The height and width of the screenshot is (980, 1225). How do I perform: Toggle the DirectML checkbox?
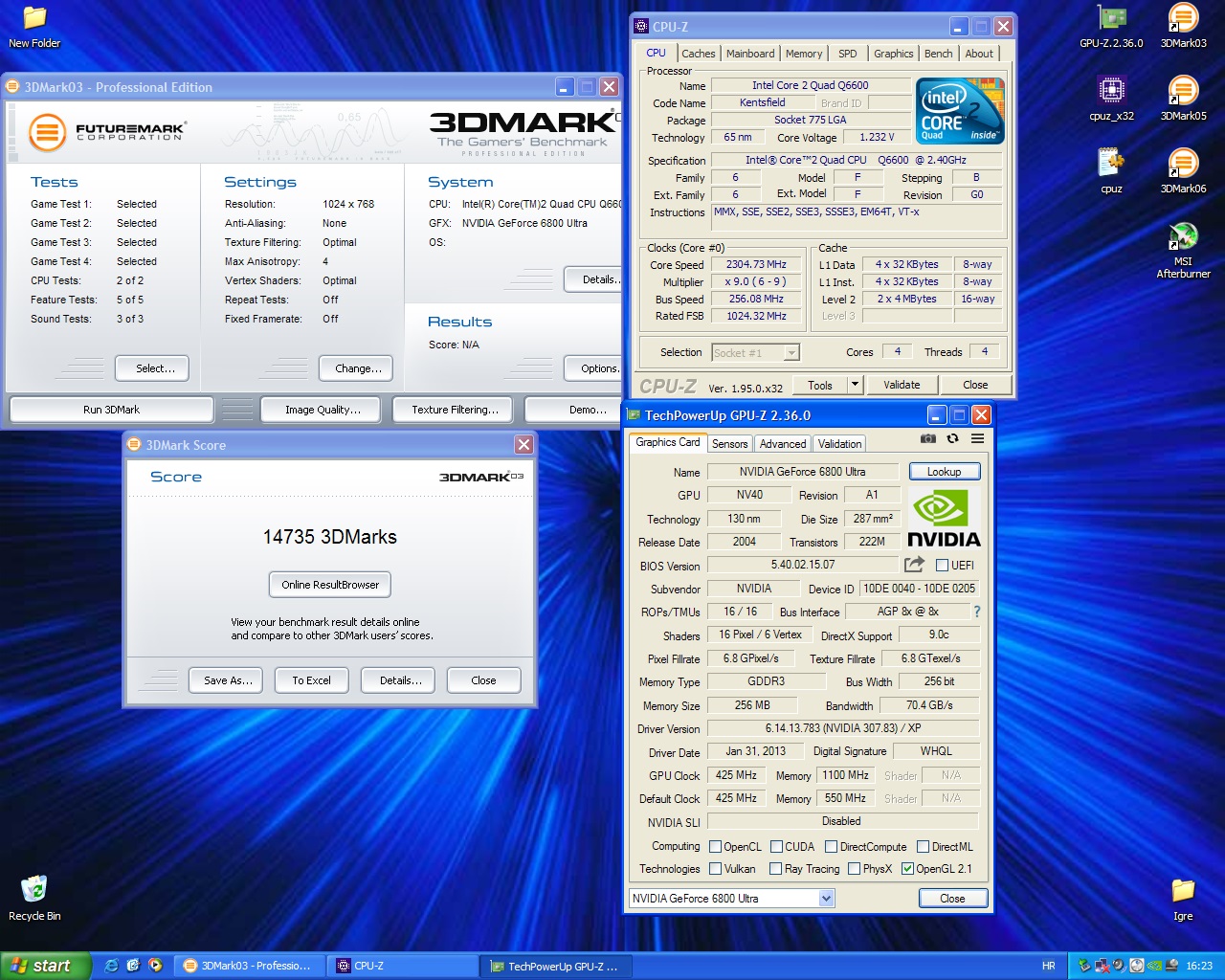[923, 847]
